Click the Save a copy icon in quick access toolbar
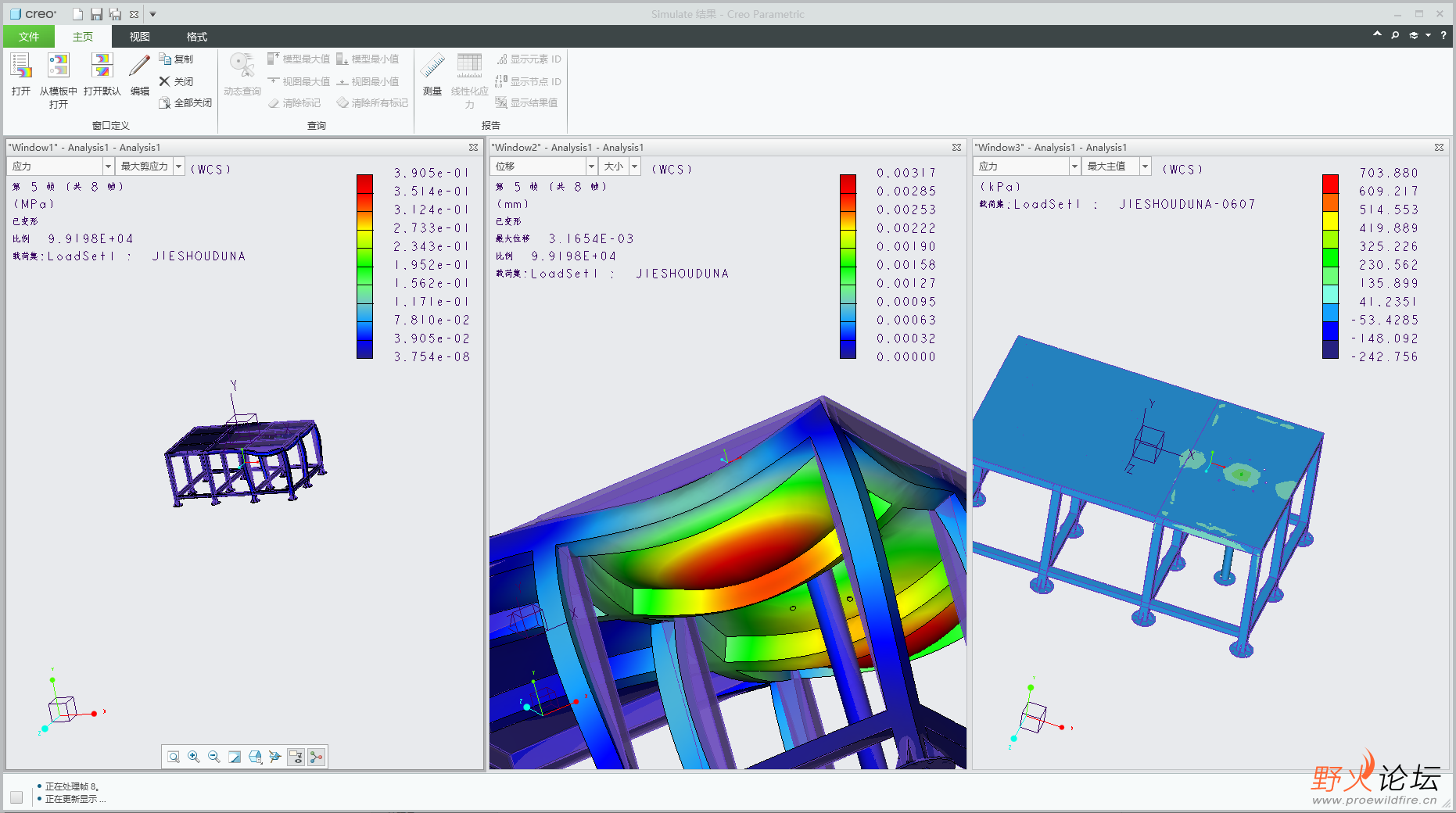The height and width of the screenshot is (813, 1456). click(x=115, y=14)
